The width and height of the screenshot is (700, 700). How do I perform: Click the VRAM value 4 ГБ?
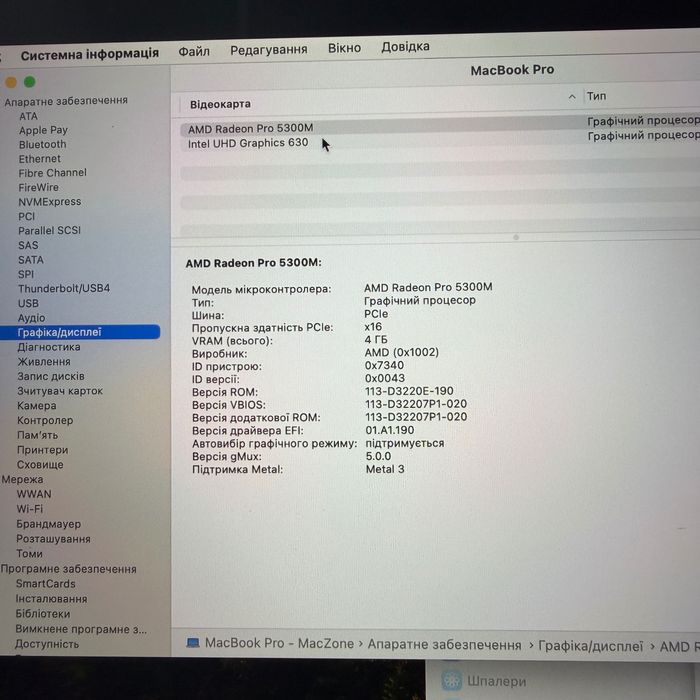click(376, 340)
